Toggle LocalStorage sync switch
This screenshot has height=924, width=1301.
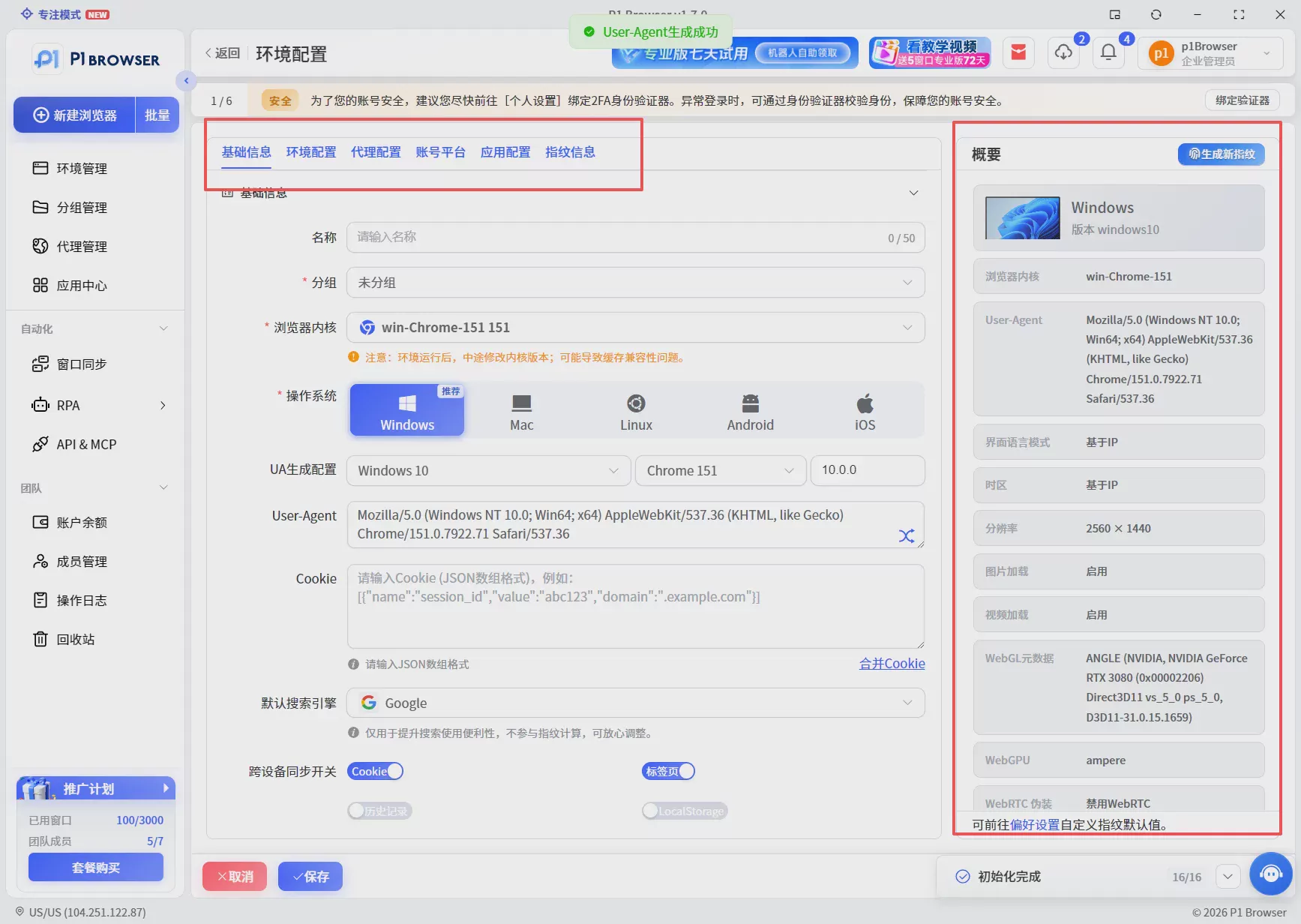[x=685, y=811]
